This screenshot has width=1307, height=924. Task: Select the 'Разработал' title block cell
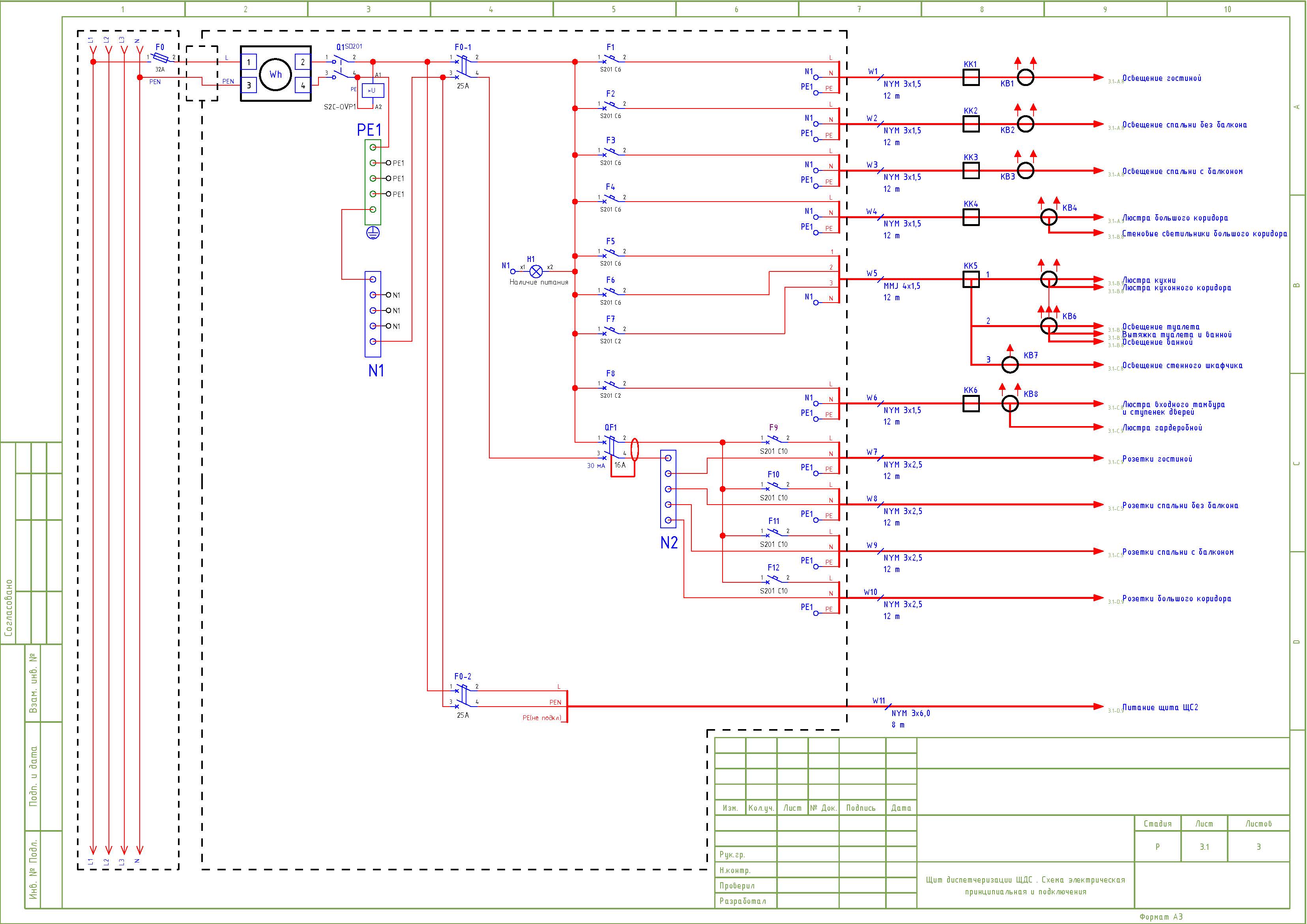(743, 901)
